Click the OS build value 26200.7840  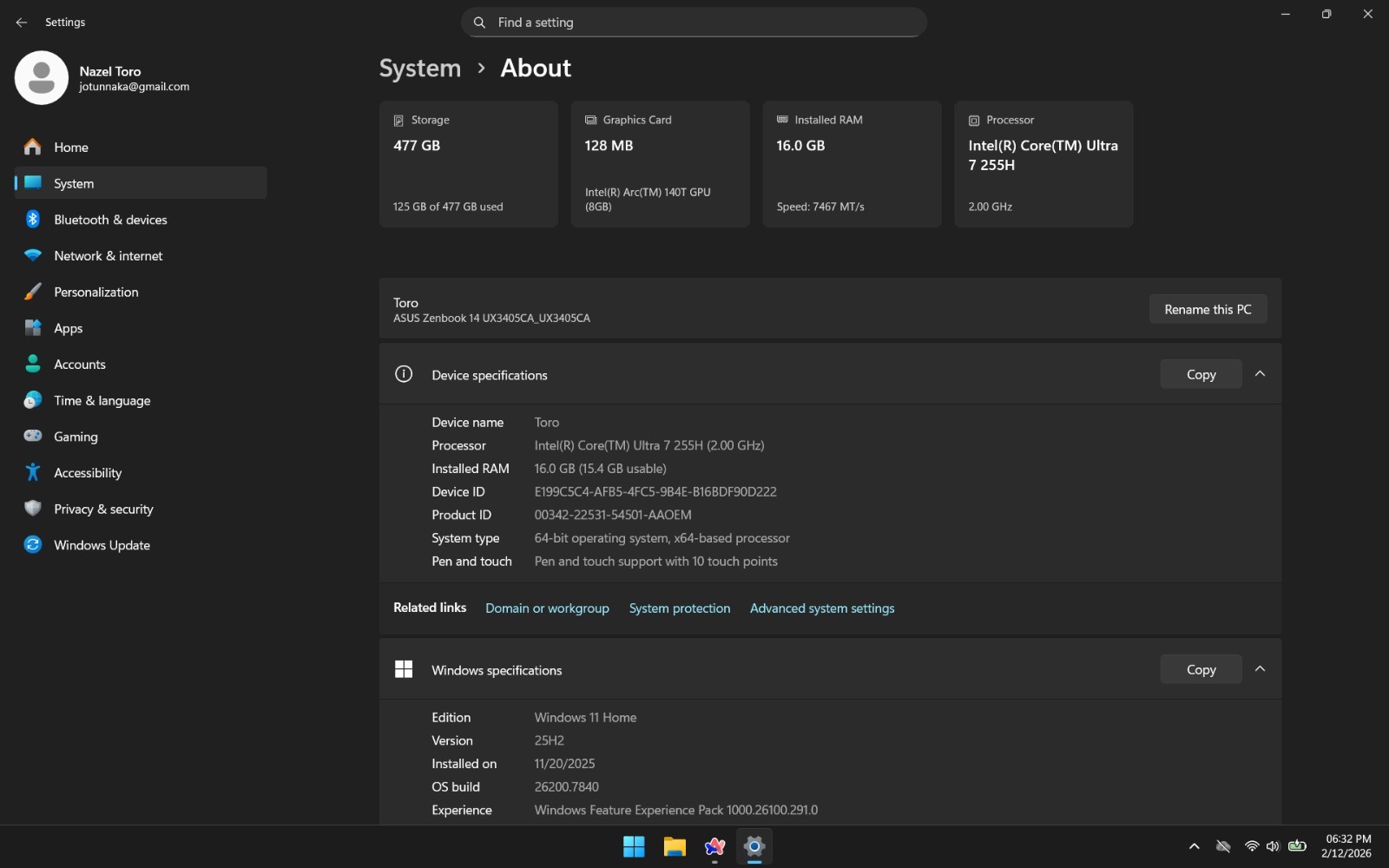(x=566, y=787)
